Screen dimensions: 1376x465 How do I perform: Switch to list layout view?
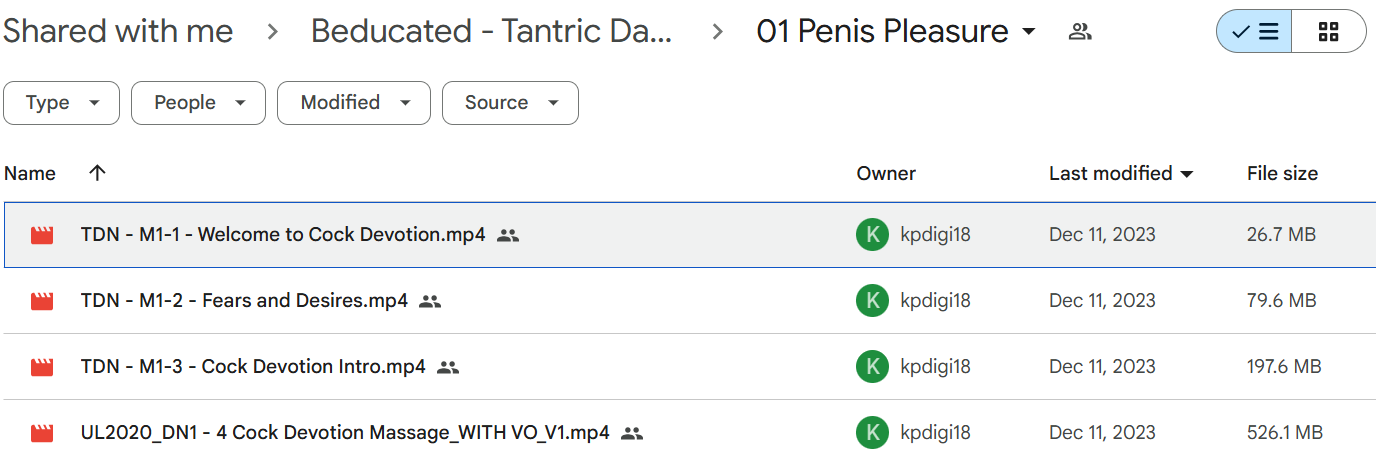[x=1254, y=32]
